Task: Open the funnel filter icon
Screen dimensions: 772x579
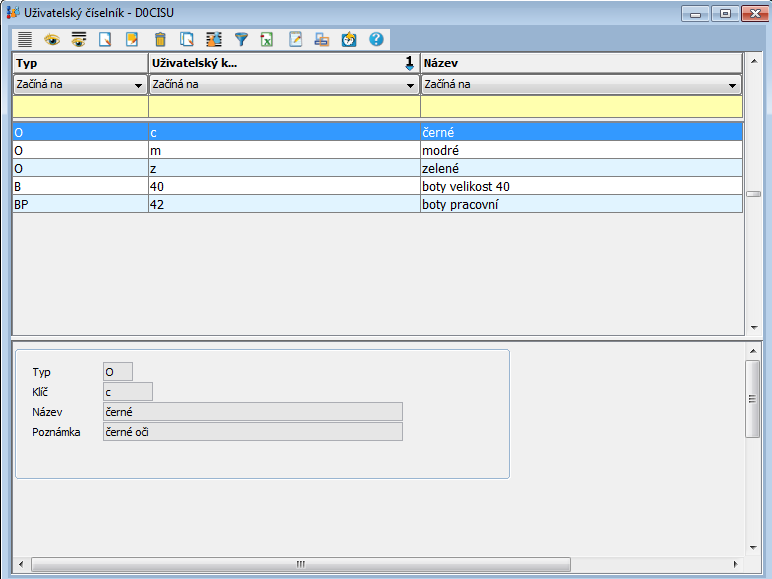Action: tap(241, 40)
